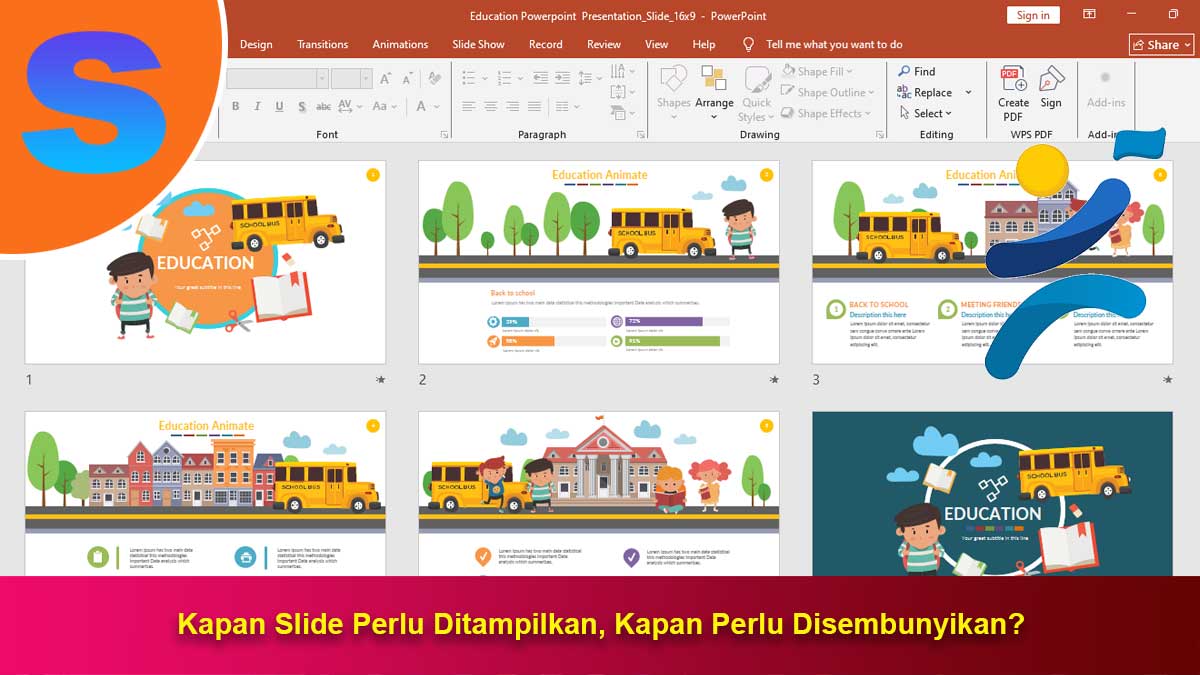Clear all formatting with the eraser icon
The width and height of the screenshot is (1200, 675).
[434, 78]
